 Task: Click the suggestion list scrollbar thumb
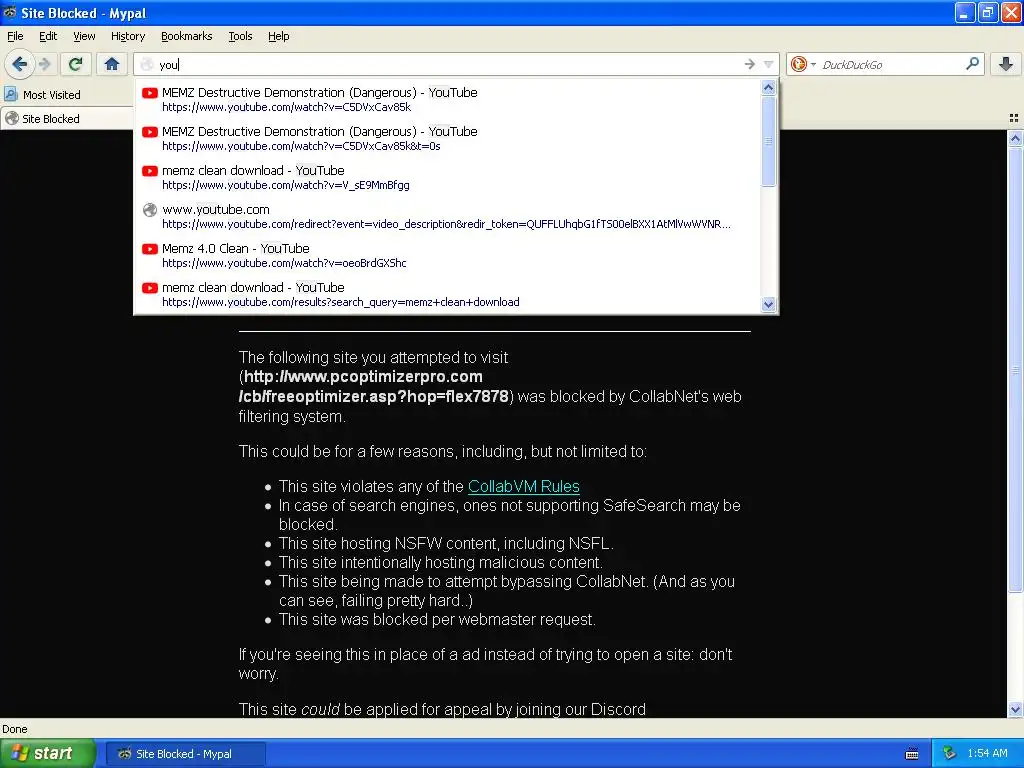(x=769, y=140)
